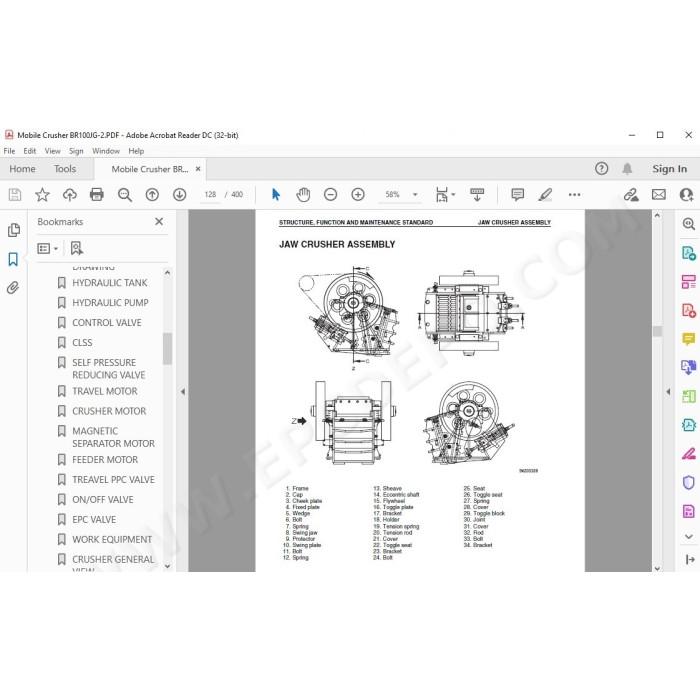Open Help question mark icon

point(601,169)
